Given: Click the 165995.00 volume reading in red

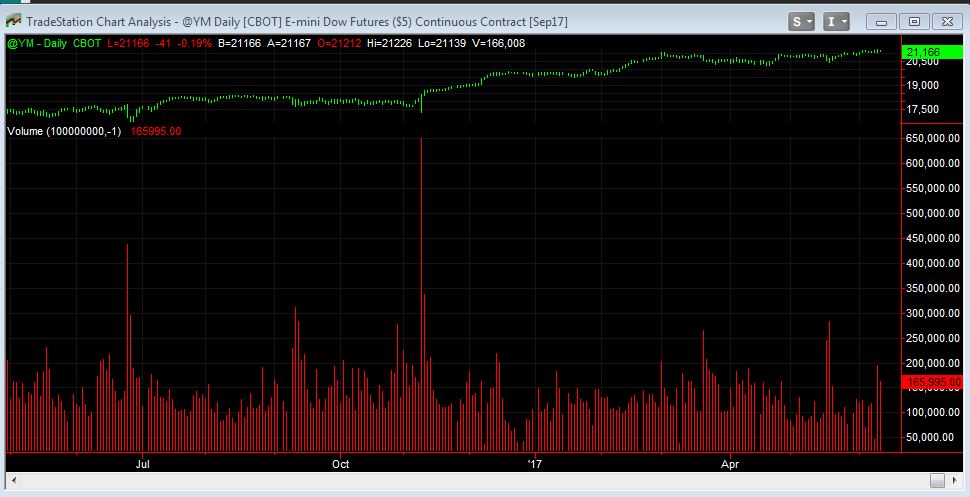Looking at the screenshot, I should click(156, 131).
